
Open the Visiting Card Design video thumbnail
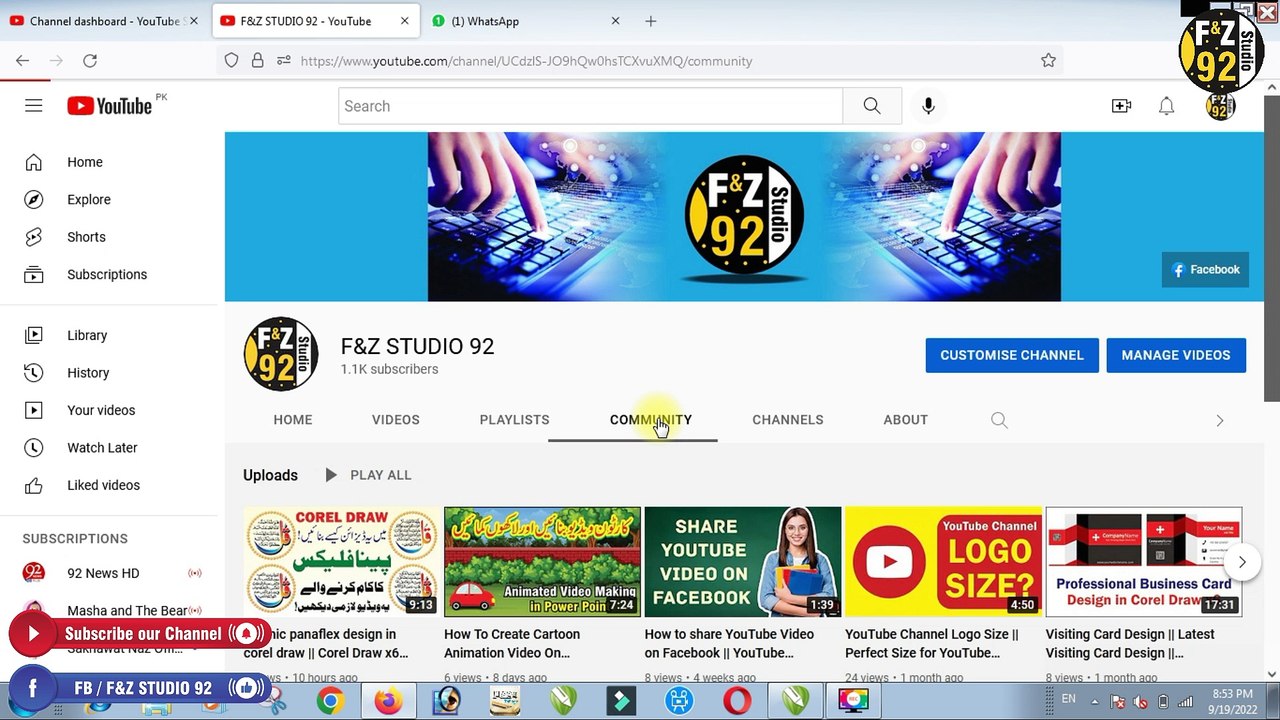(x=1144, y=562)
